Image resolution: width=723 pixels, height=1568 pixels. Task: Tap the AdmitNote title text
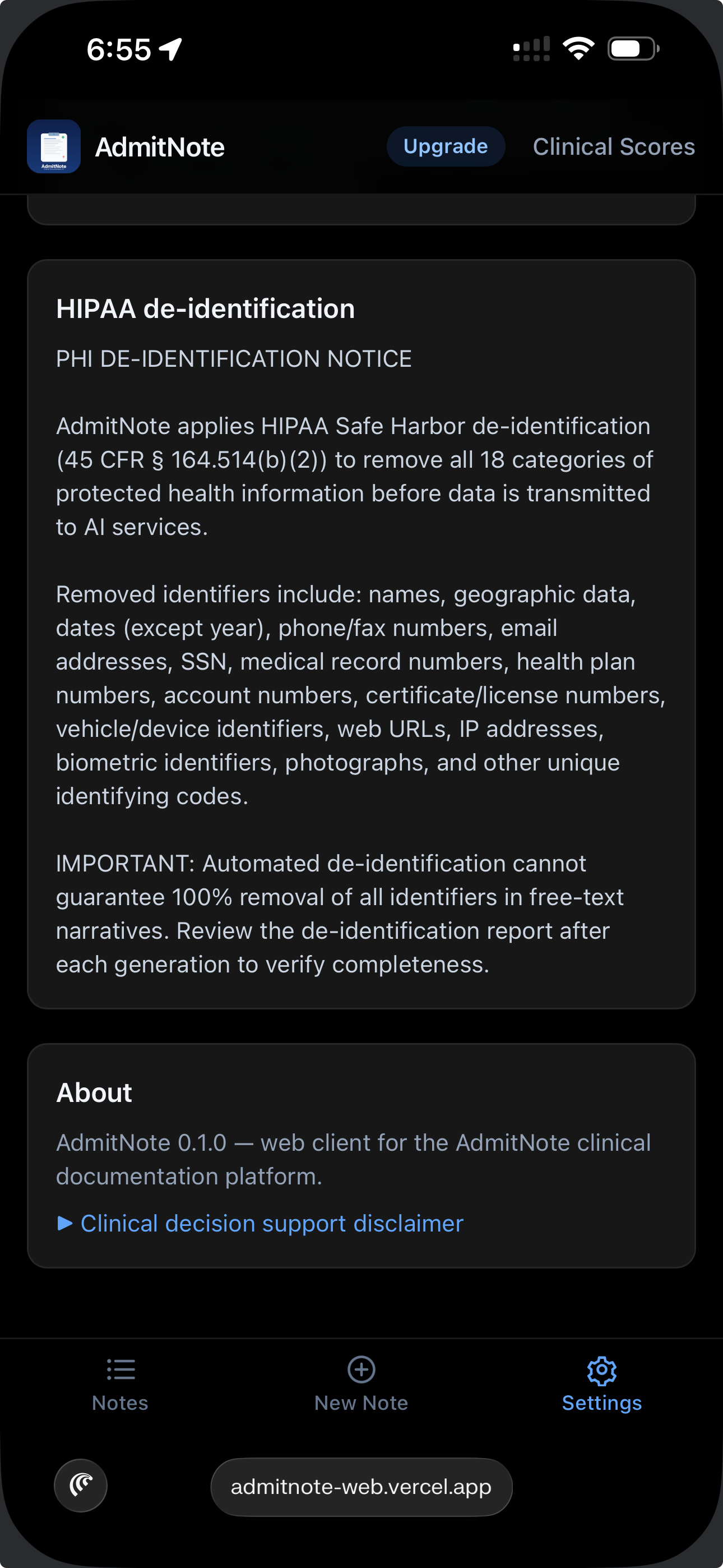point(159,147)
